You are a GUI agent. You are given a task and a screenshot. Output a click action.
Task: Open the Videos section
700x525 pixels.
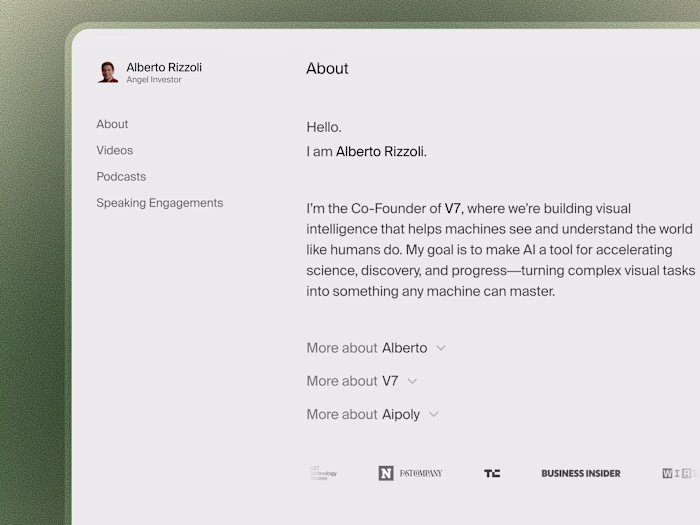pos(114,150)
